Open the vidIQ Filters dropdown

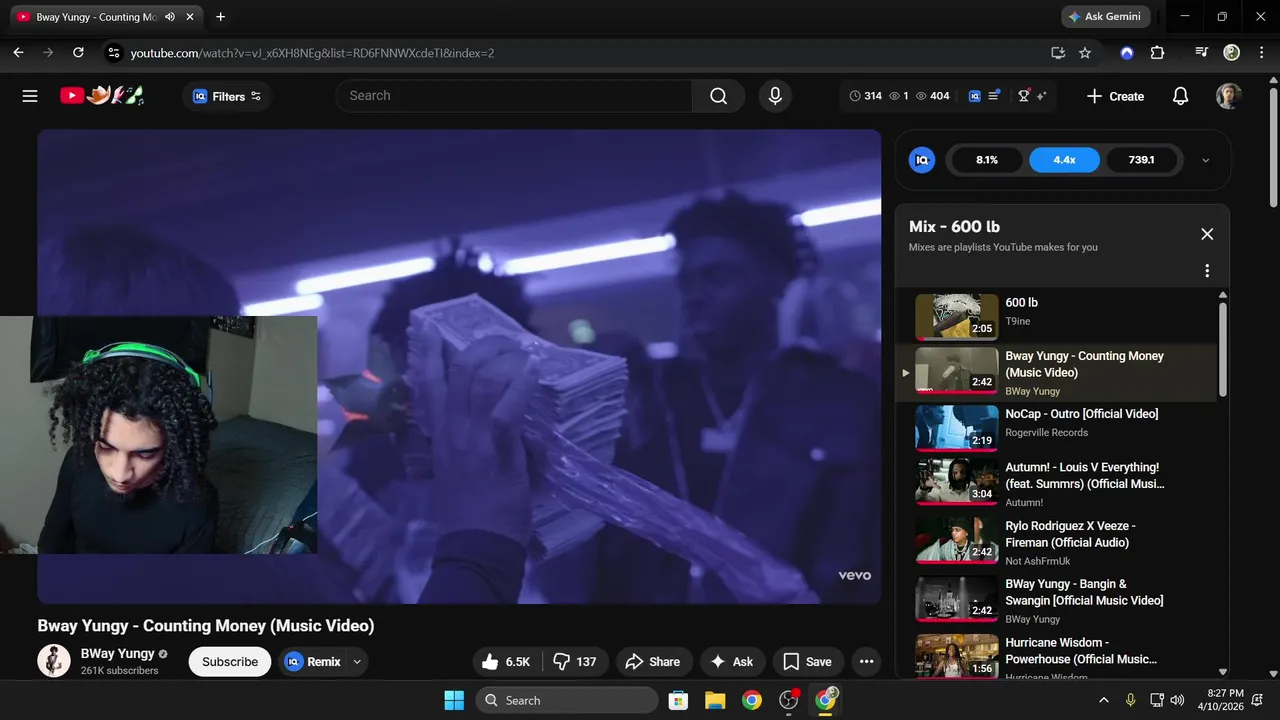(x=227, y=96)
